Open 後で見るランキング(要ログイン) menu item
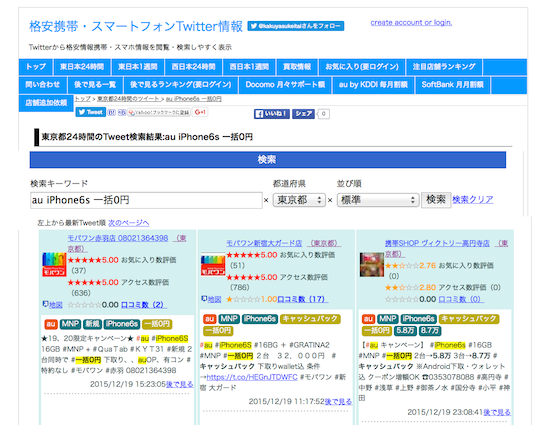The image size is (550, 425). (181, 85)
